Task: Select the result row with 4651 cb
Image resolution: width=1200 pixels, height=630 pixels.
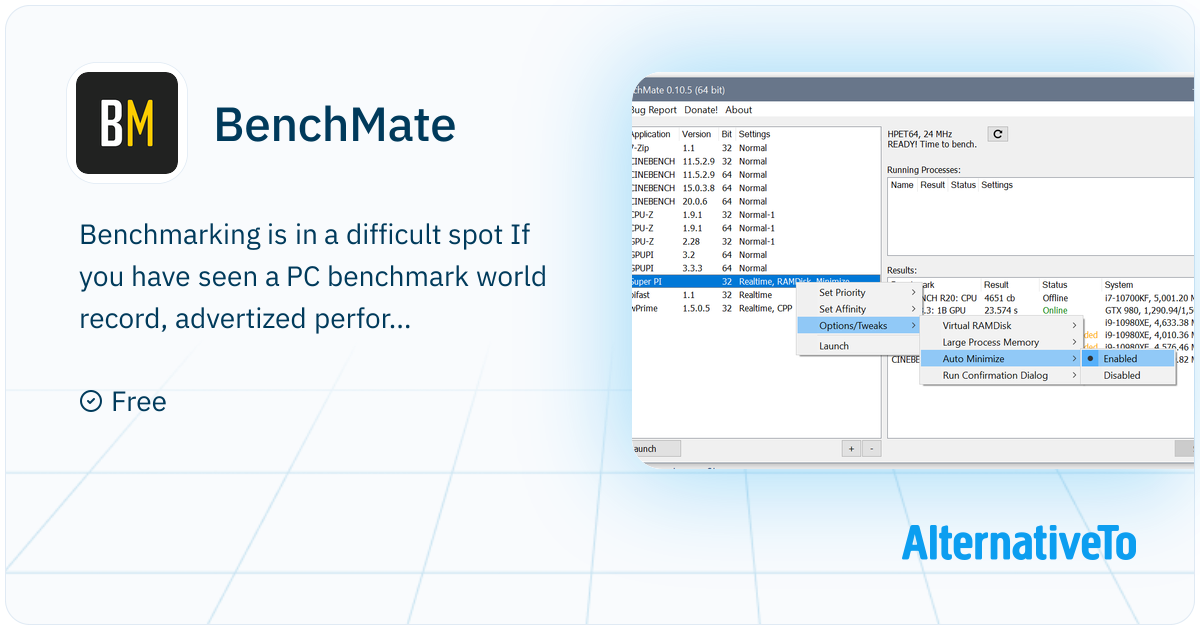Action: (1041, 298)
